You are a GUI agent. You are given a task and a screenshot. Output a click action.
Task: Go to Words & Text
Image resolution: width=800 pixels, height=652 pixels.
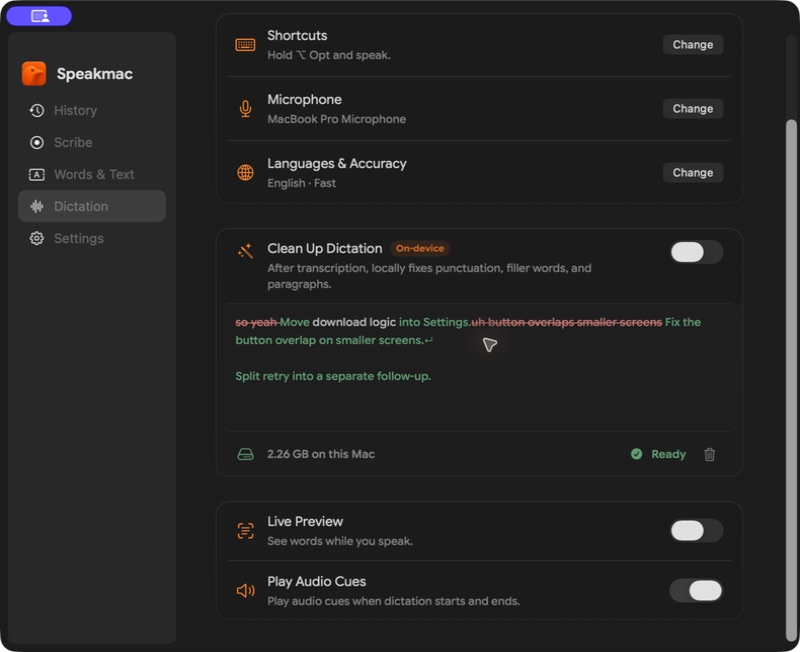tap(92, 174)
